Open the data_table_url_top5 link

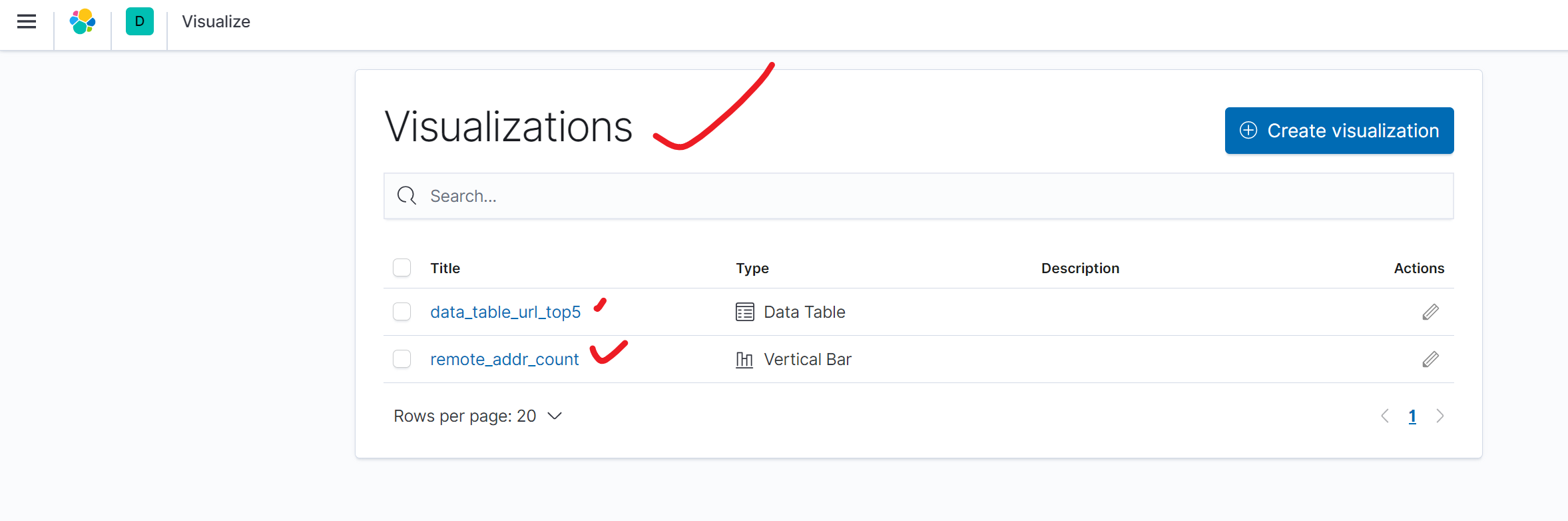pos(505,312)
